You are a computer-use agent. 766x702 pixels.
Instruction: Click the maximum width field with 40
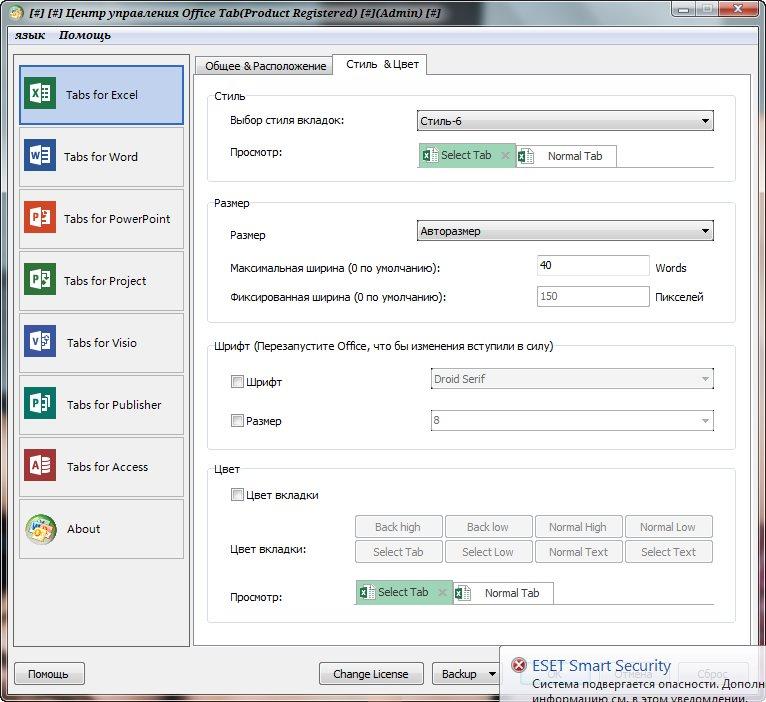click(x=593, y=265)
